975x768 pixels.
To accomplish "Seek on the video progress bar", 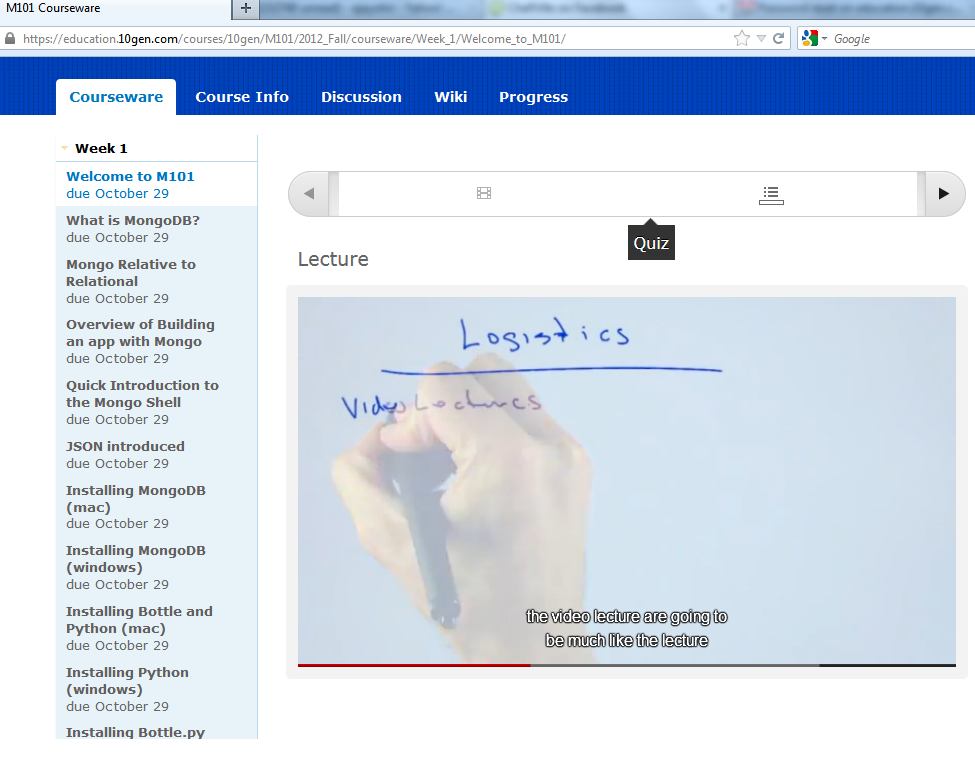I will tap(626, 665).
